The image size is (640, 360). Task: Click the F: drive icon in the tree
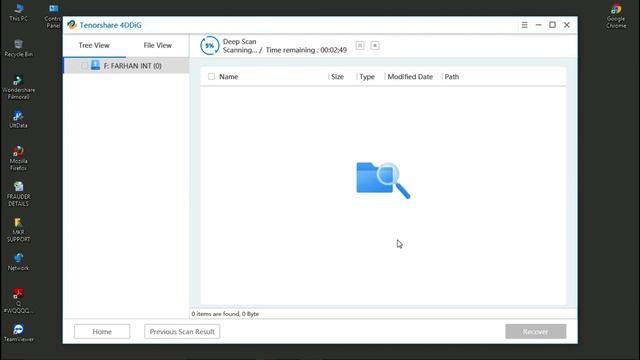click(x=96, y=65)
